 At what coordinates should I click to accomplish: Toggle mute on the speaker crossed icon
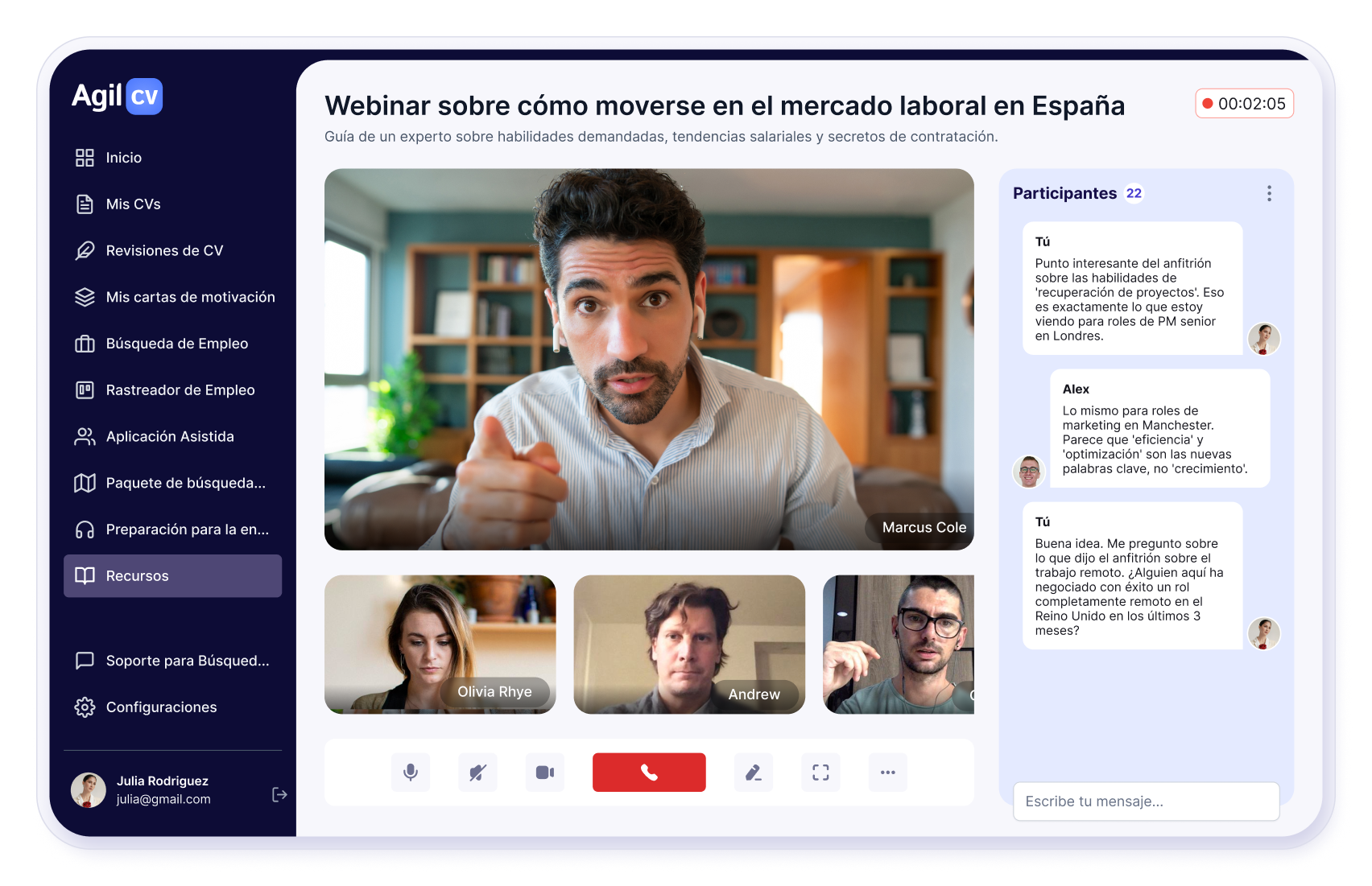click(x=477, y=772)
